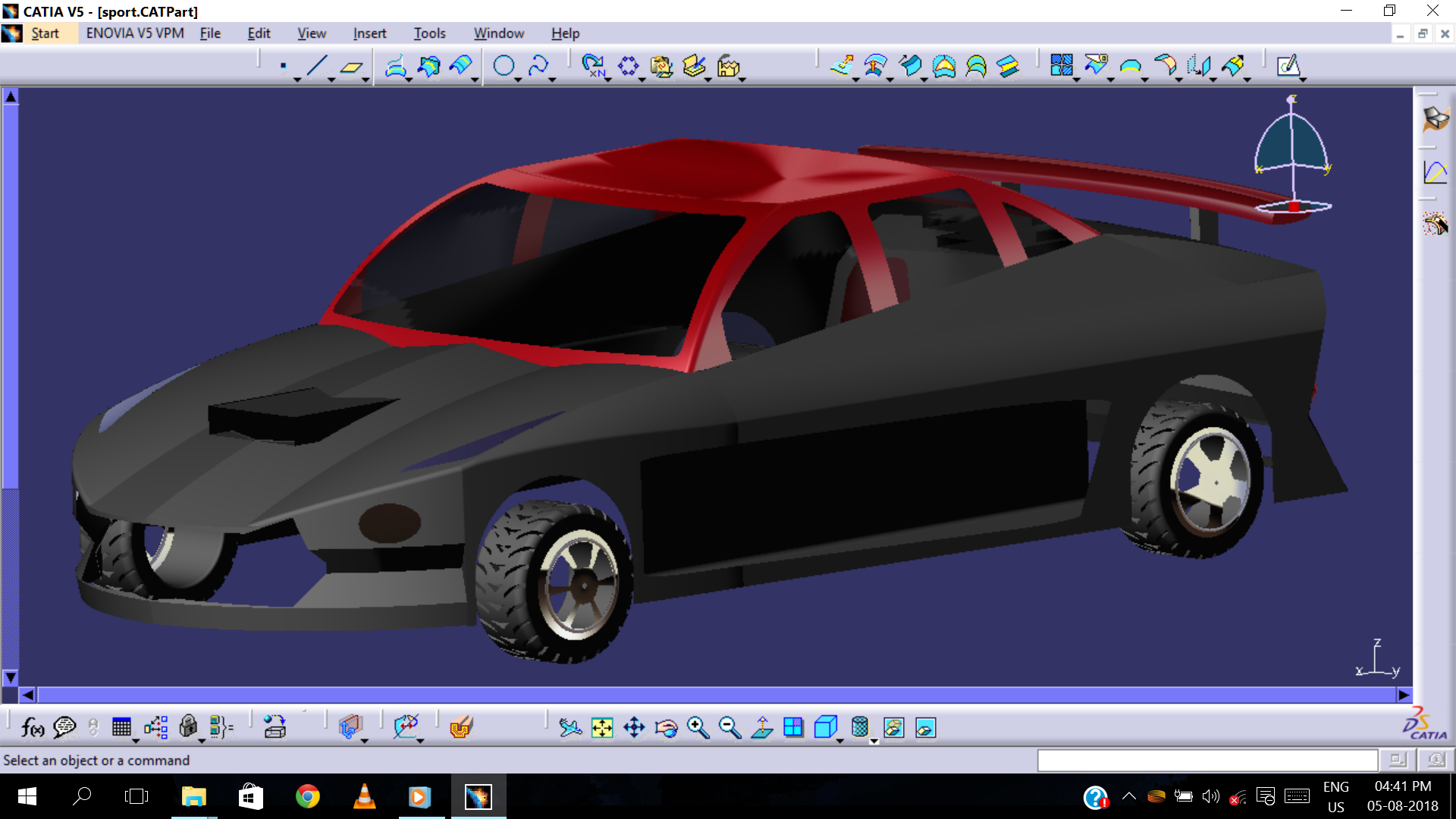Expand shading mode dropdown arrow
This screenshot has height=819, width=1456.
click(x=874, y=741)
